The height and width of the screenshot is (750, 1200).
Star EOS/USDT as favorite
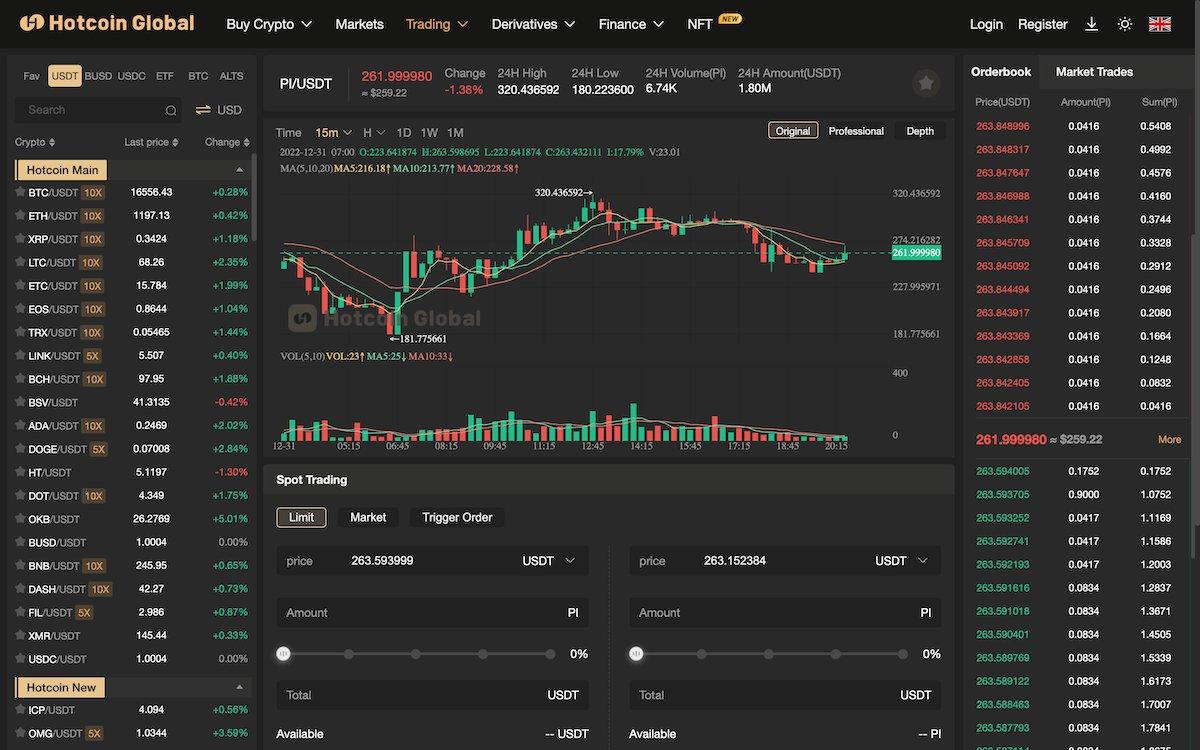(x=19, y=309)
